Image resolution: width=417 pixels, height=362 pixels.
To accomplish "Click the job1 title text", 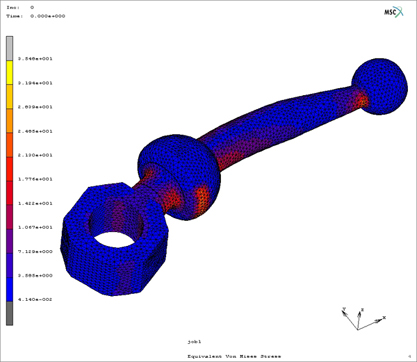I will tap(194, 342).
